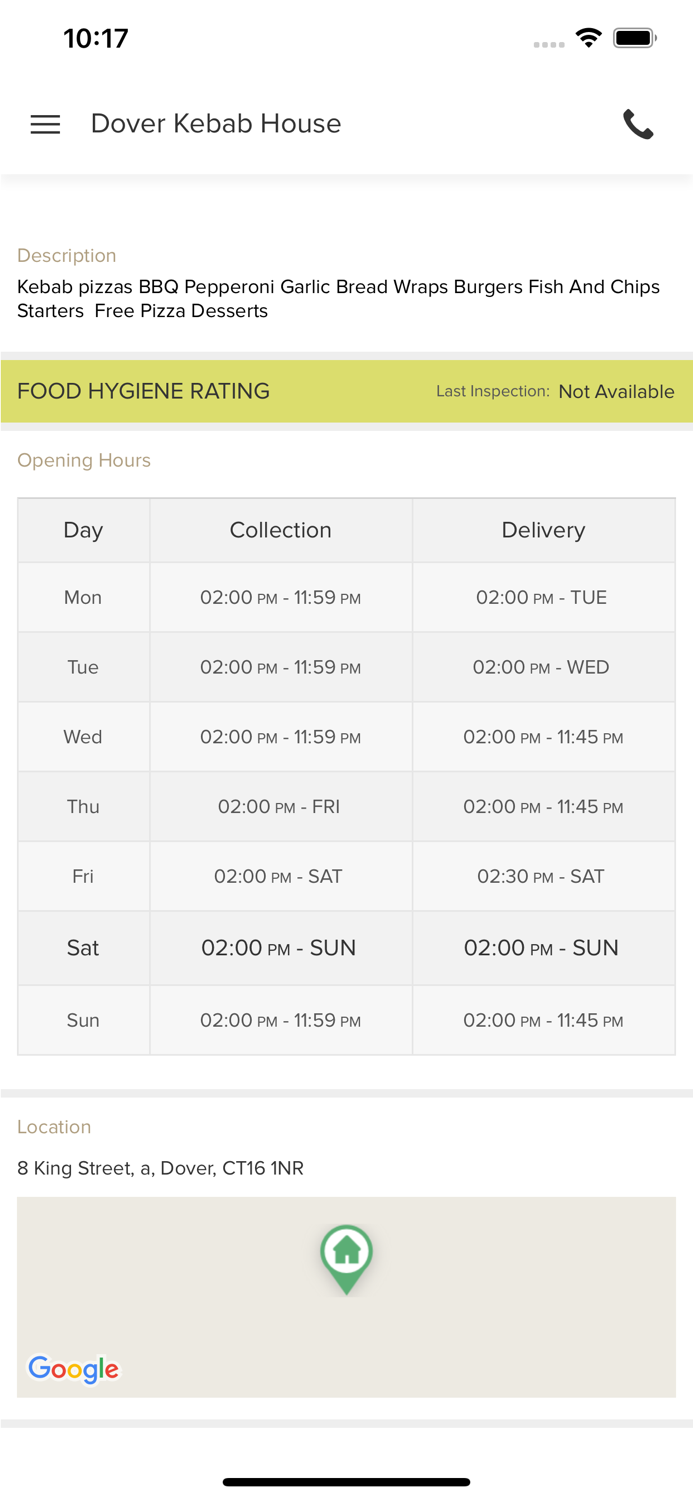Click the Google logo on map

pyautogui.click(x=73, y=1368)
